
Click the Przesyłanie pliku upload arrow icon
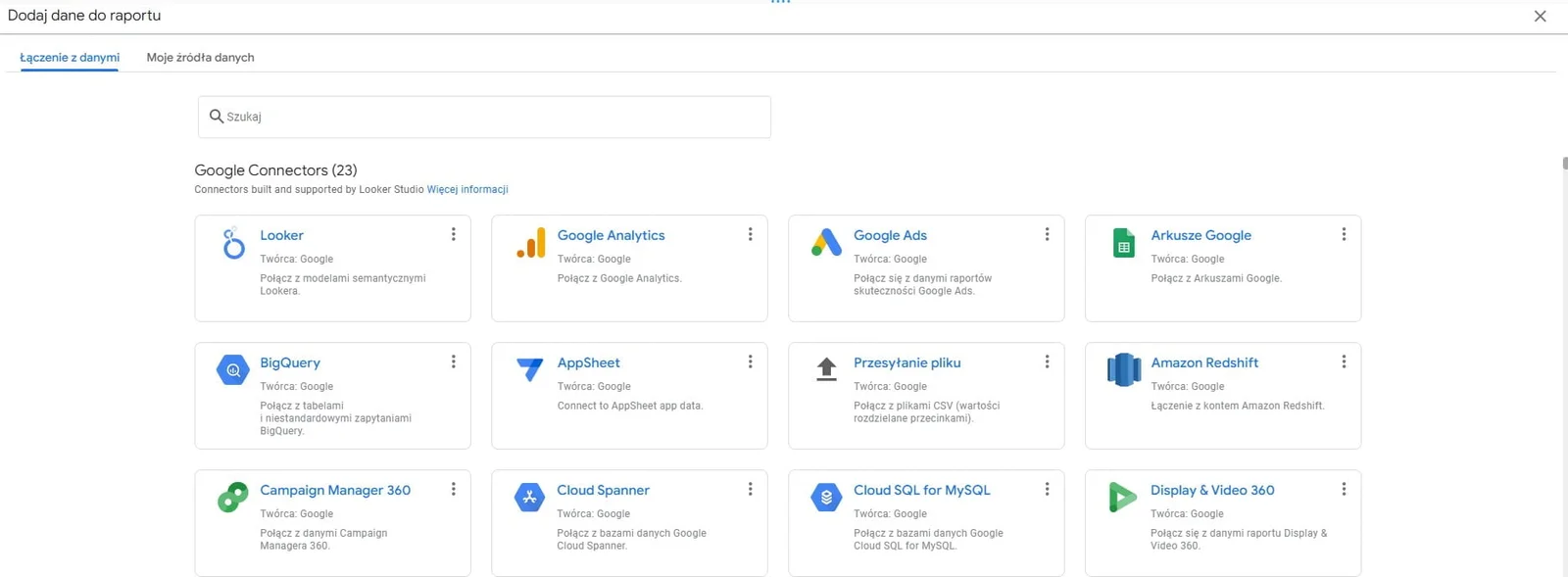[826, 369]
